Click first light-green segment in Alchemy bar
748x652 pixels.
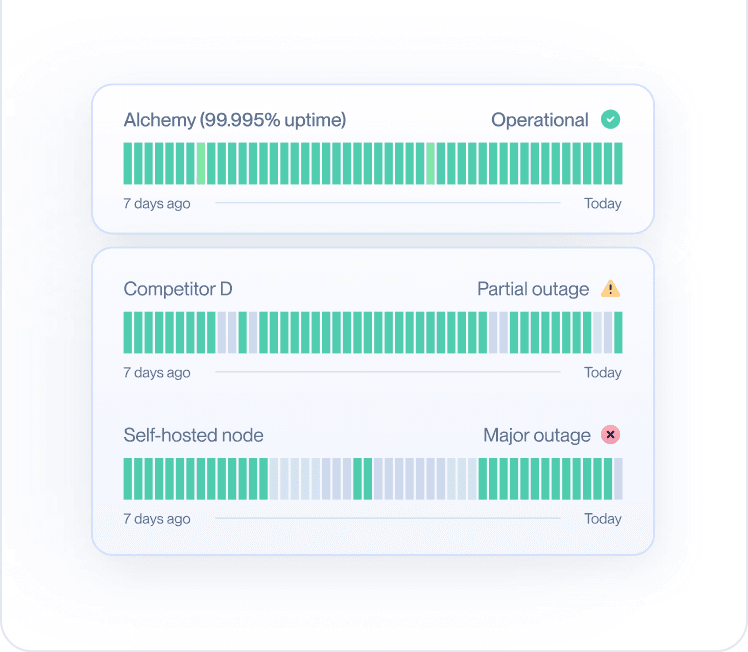pos(201,163)
